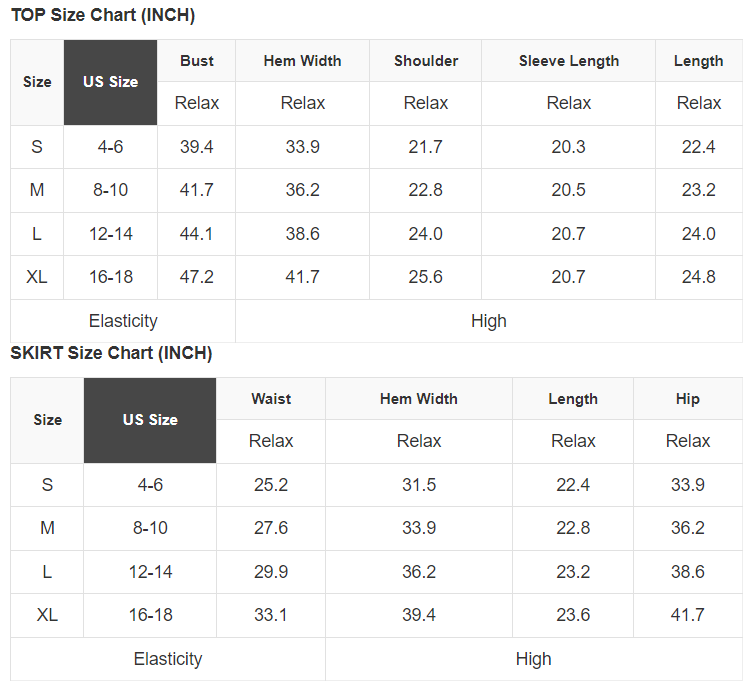
Task: Select bust value 39.4 for size S
Action: click(x=197, y=147)
